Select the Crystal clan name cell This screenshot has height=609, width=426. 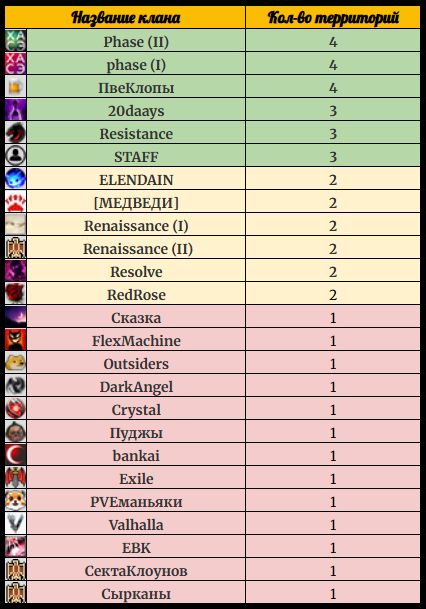136,408
